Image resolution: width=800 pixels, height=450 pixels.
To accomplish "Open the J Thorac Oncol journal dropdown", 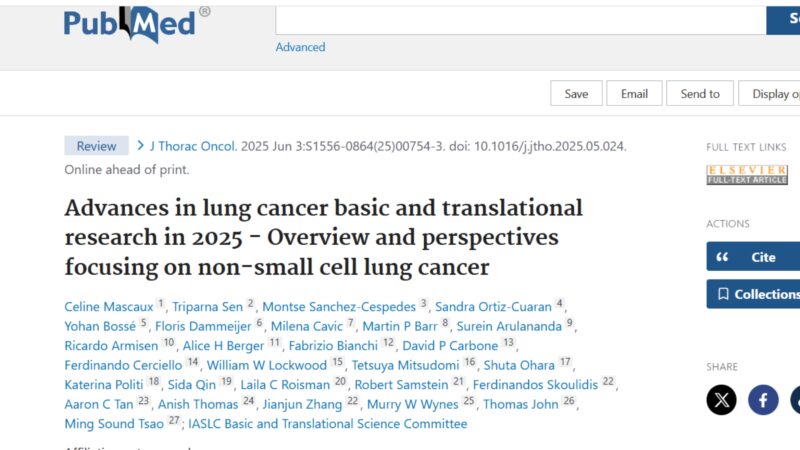I will (193, 146).
